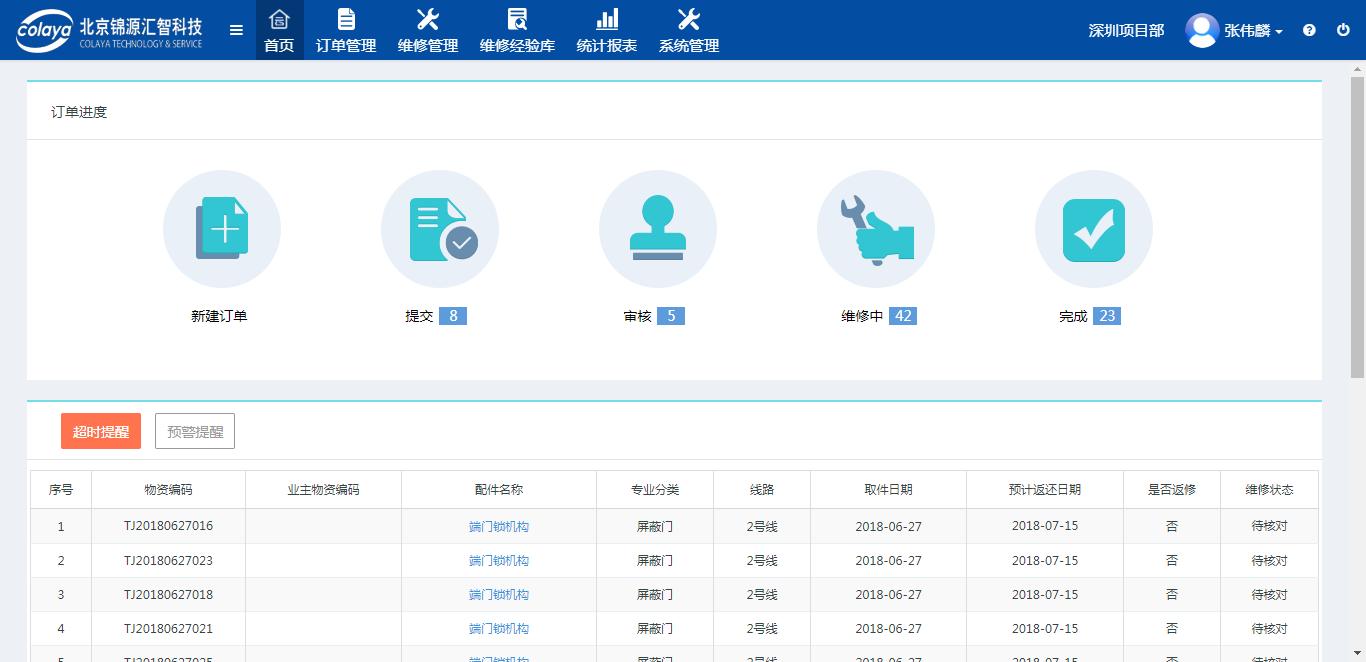Open 端门锁机构 link in row 2
Viewport: 1366px width, 662px height.
[499, 561]
